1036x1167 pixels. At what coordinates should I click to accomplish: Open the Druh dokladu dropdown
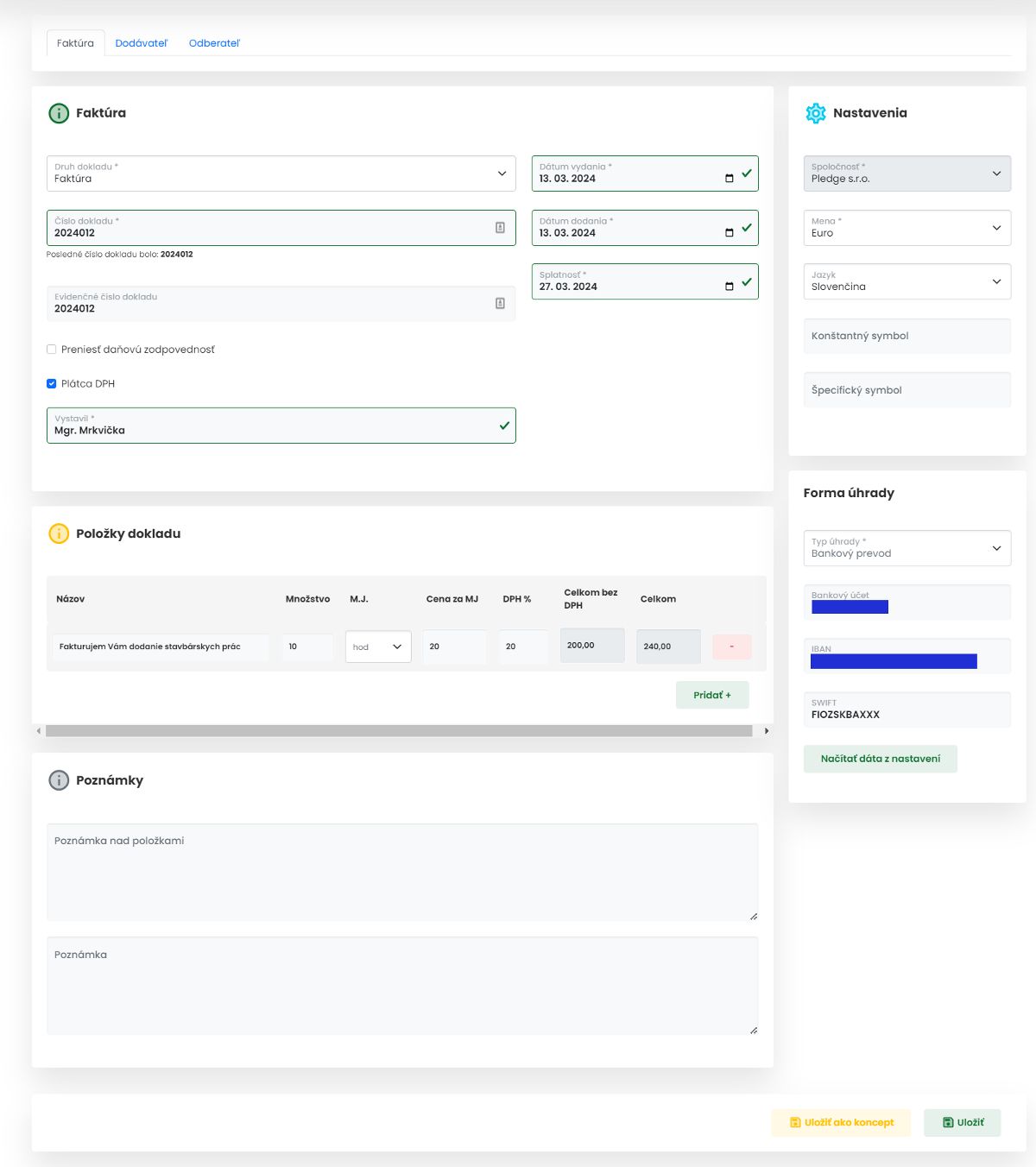point(281,173)
